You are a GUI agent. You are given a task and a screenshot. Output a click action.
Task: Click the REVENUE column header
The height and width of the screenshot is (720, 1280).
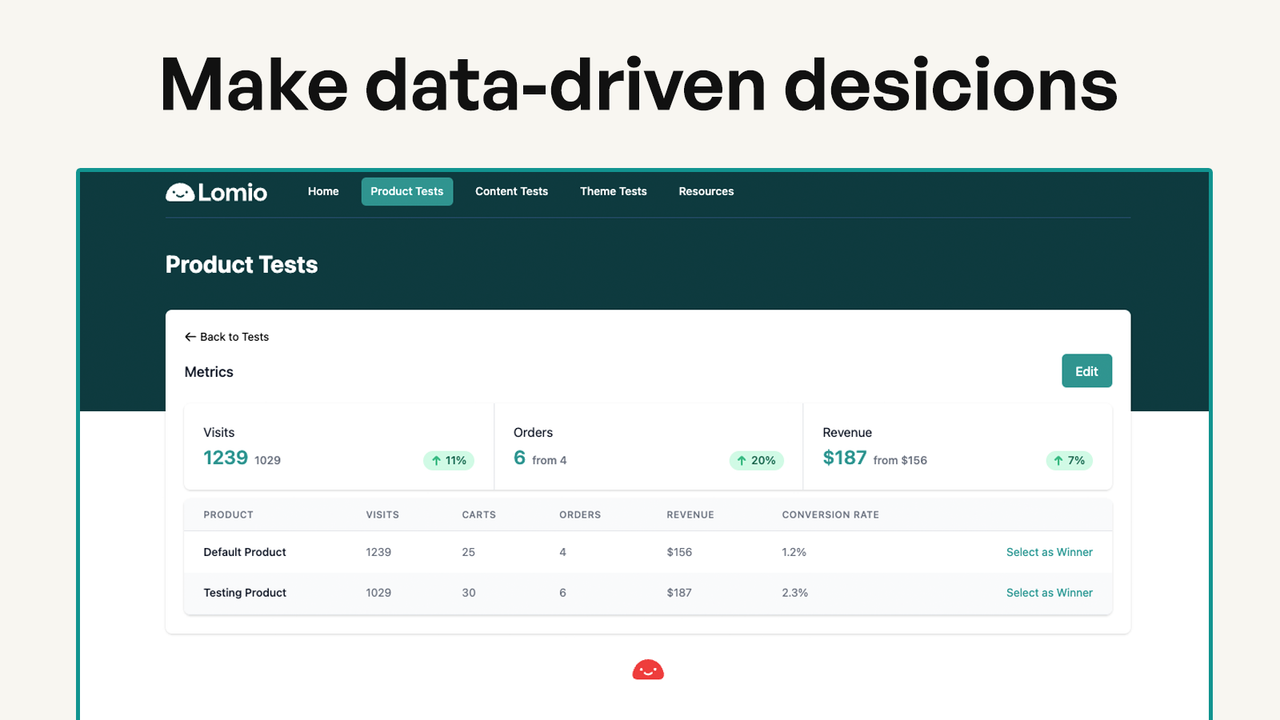[x=690, y=515]
